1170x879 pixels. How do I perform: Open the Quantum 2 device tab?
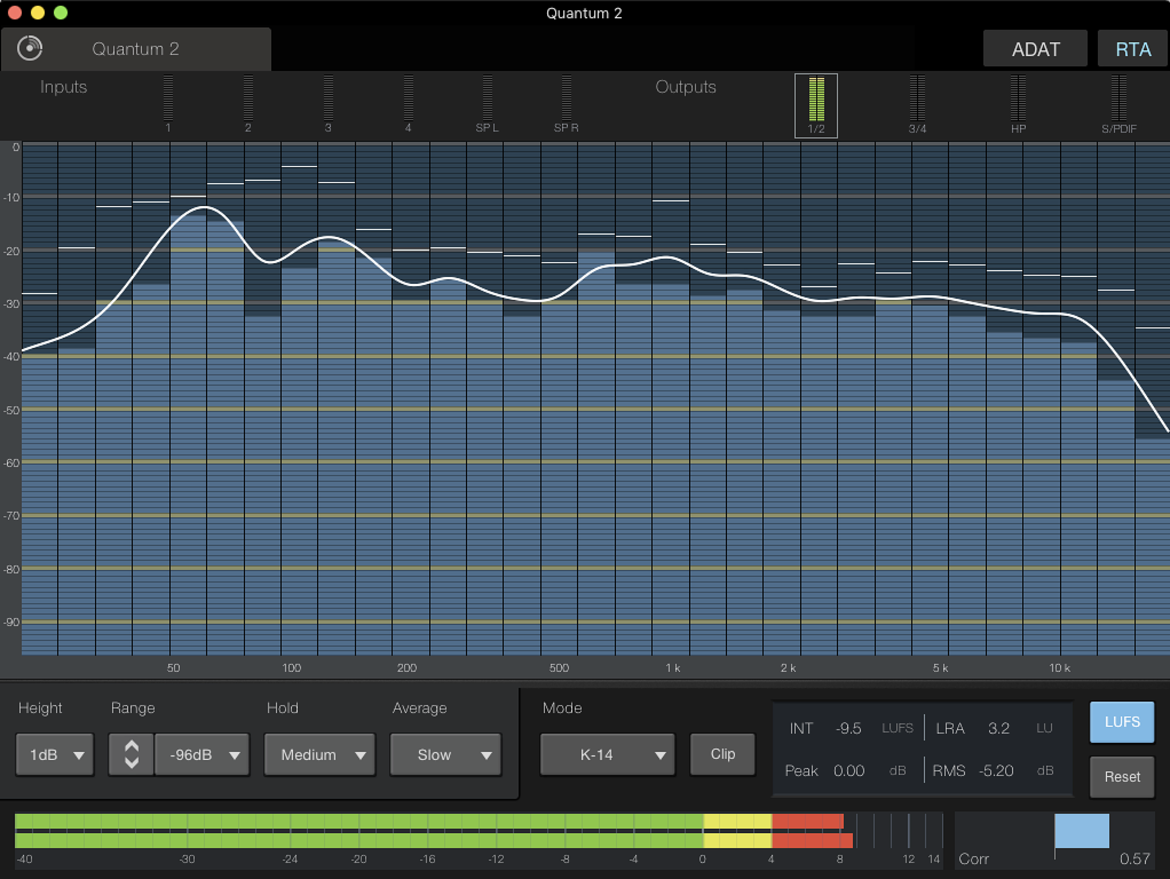pyautogui.click(x=136, y=49)
